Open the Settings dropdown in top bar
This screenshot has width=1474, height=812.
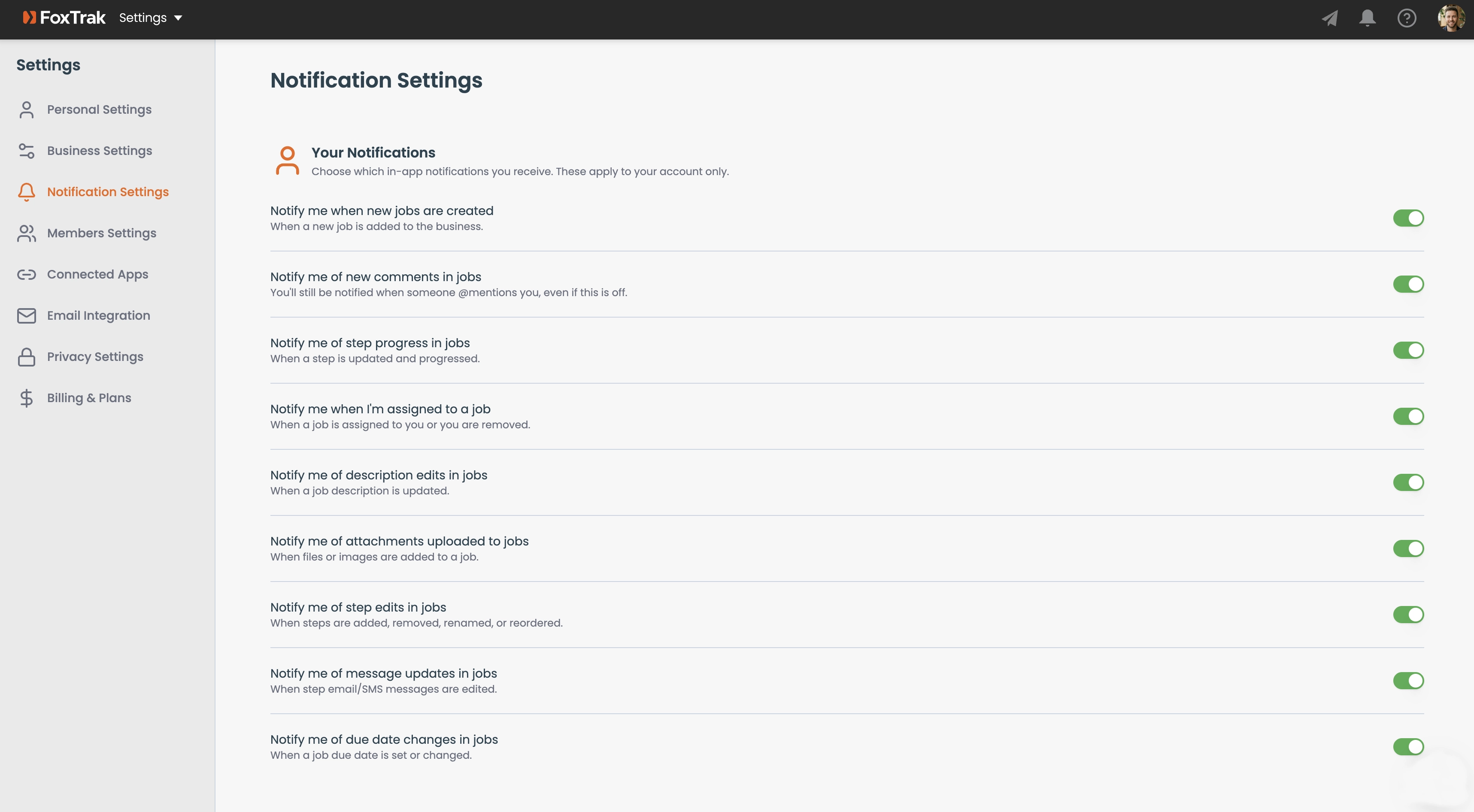click(151, 18)
